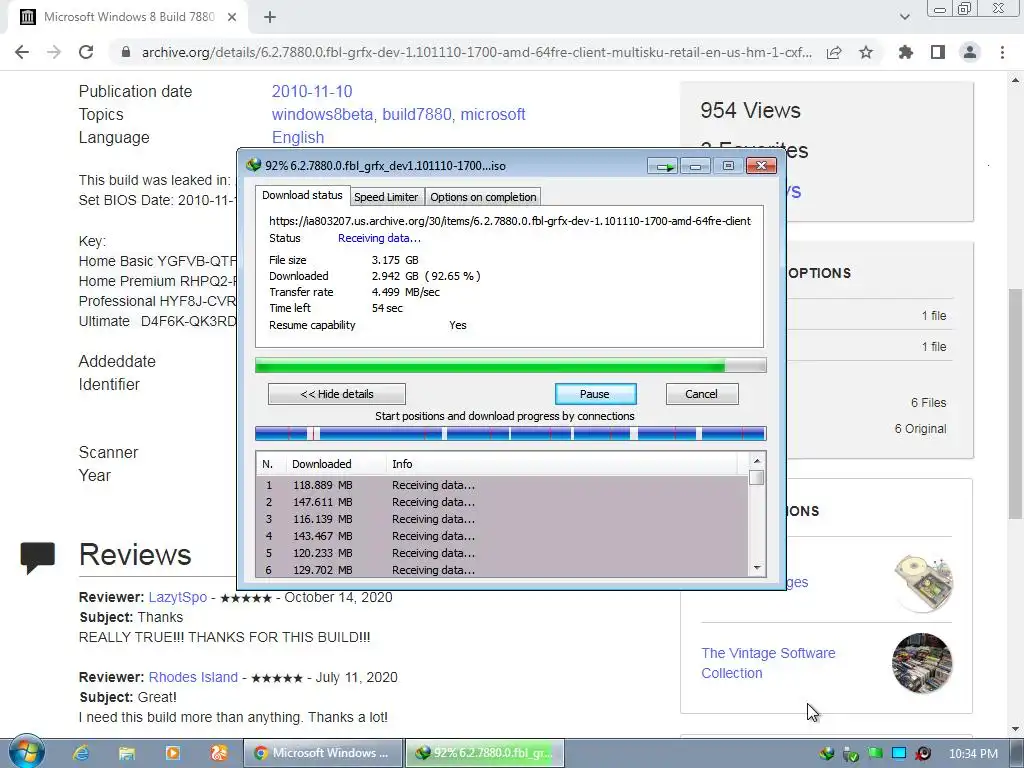Image resolution: width=1024 pixels, height=768 pixels.
Task: Click the blue monitor tray icon
Action: 899,753
